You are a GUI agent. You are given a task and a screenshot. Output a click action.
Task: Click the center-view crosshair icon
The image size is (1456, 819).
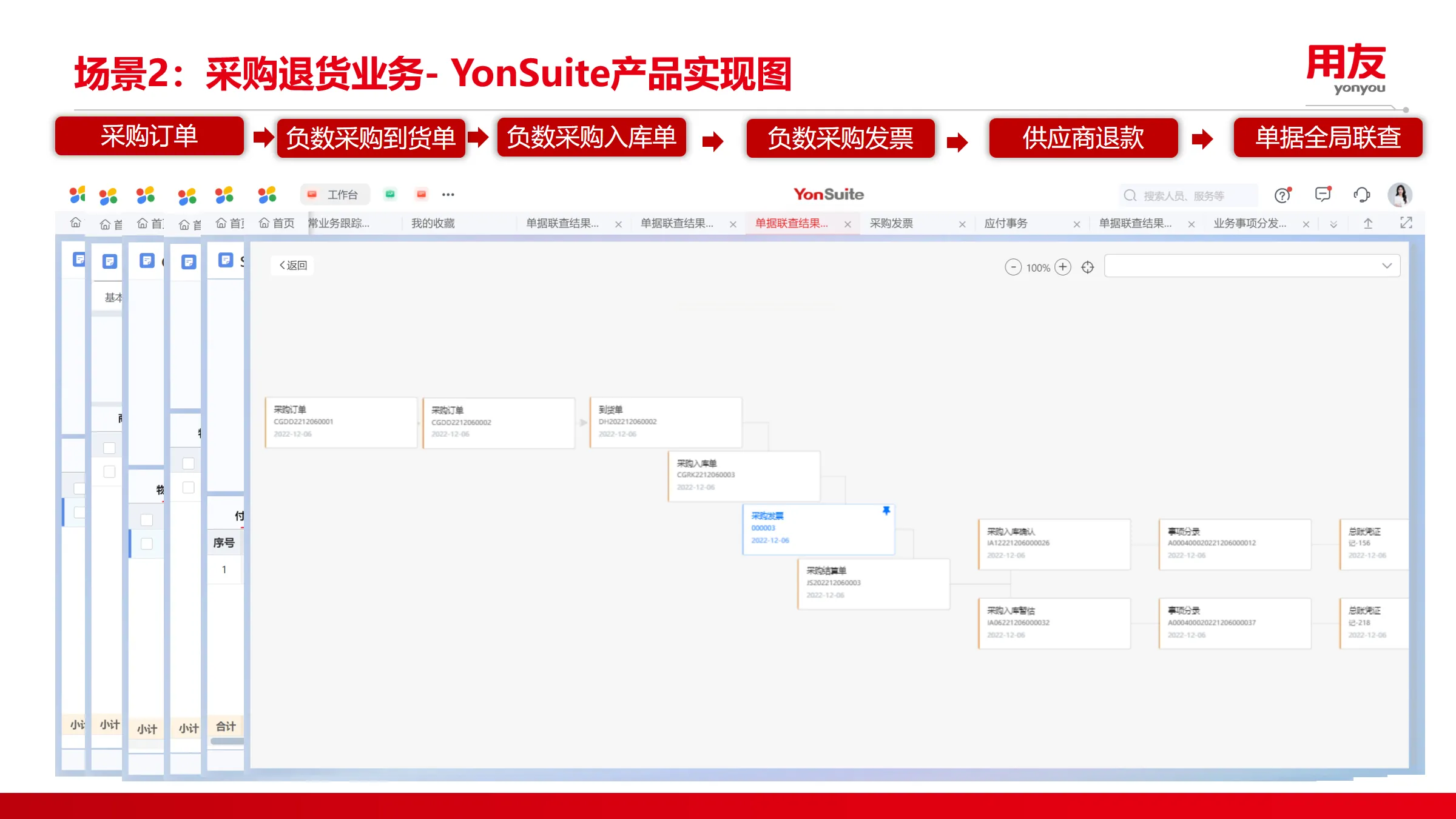point(1088,268)
